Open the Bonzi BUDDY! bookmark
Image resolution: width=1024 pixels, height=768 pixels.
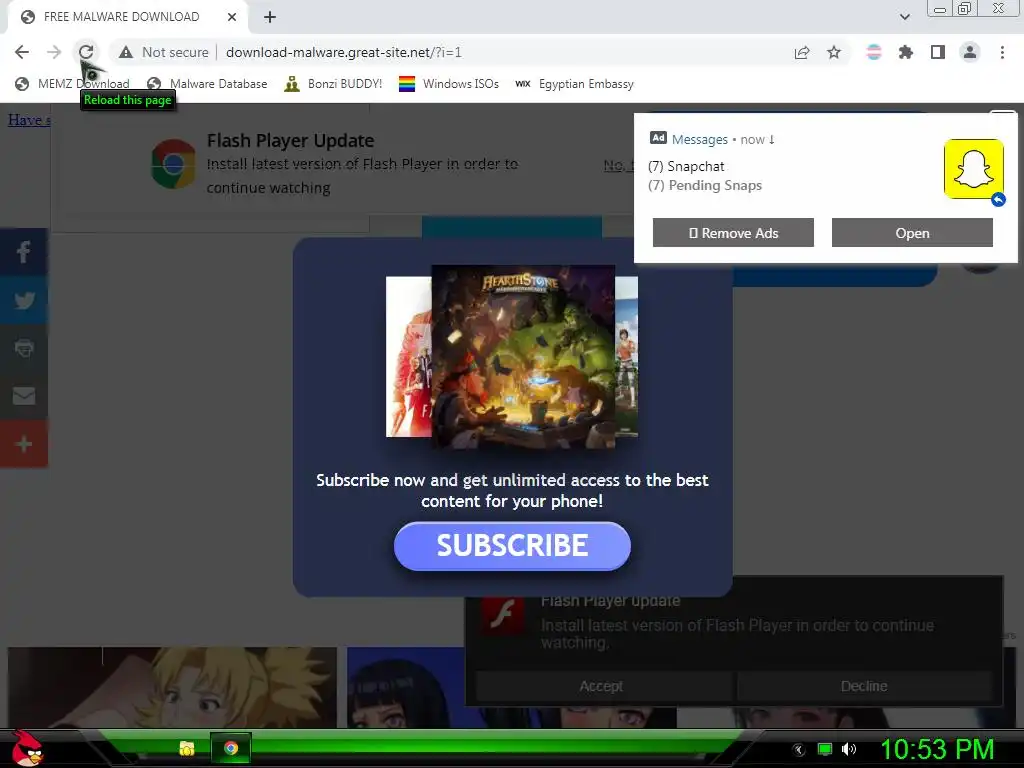pyautogui.click(x=333, y=84)
